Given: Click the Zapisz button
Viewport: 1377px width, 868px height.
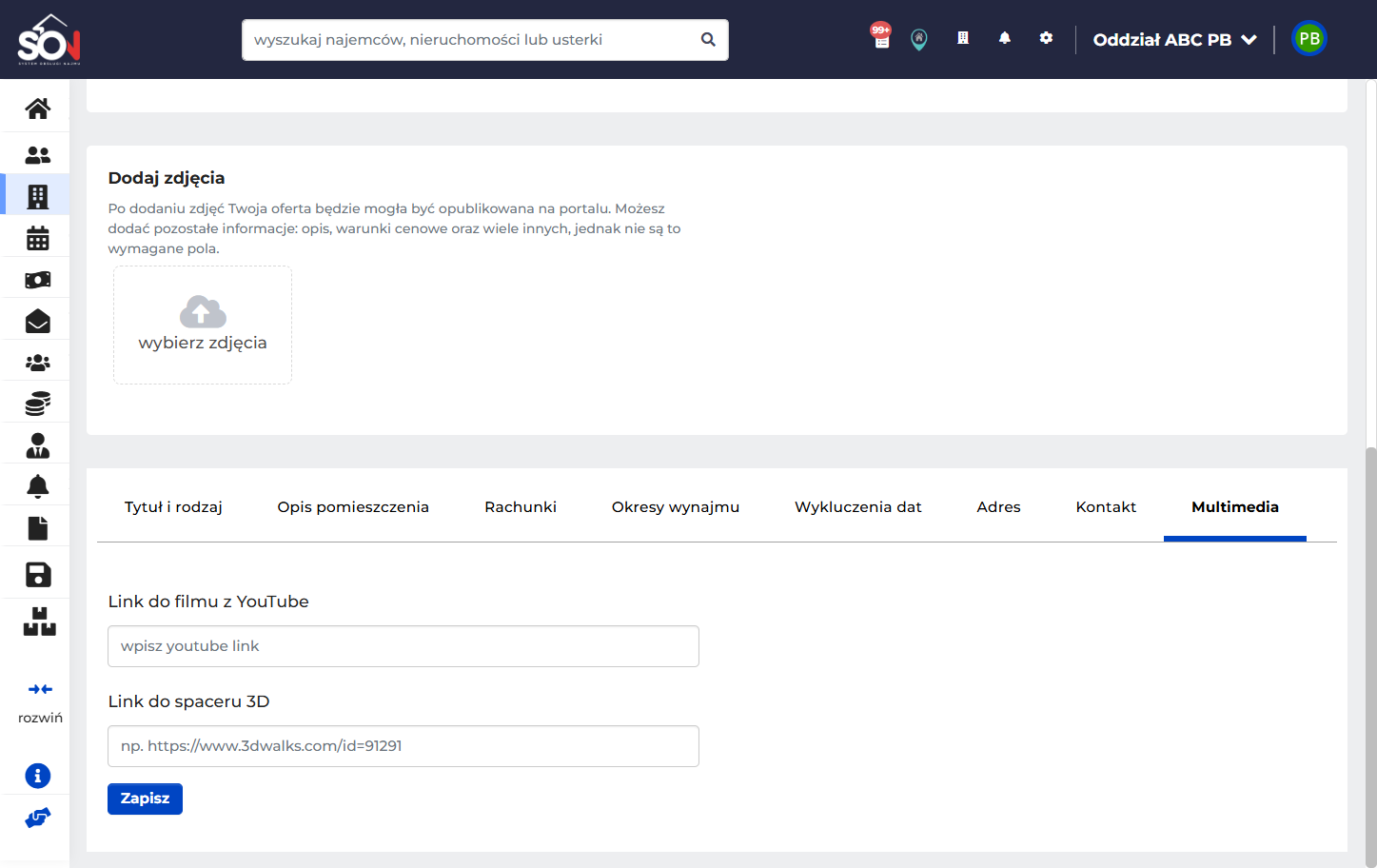Looking at the screenshot, I should (x=145, y=799).
